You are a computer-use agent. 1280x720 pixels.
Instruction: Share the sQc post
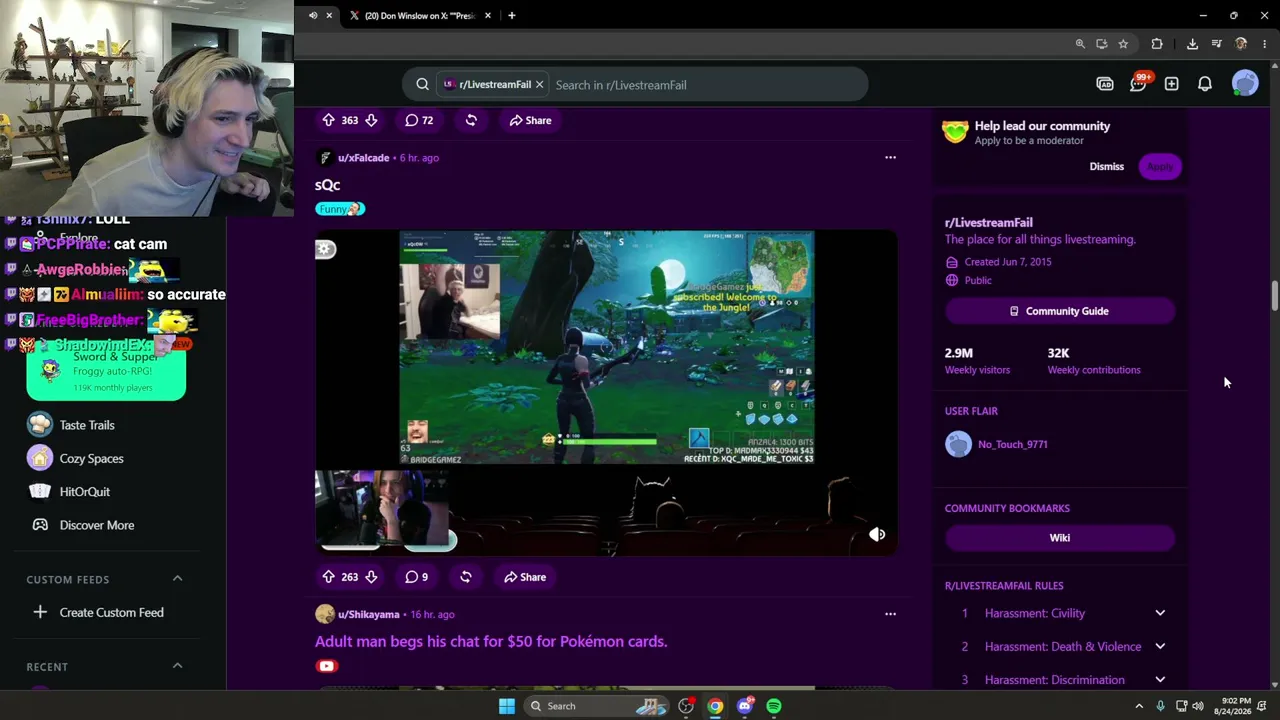pyautogui.click(x=525, y=577)
